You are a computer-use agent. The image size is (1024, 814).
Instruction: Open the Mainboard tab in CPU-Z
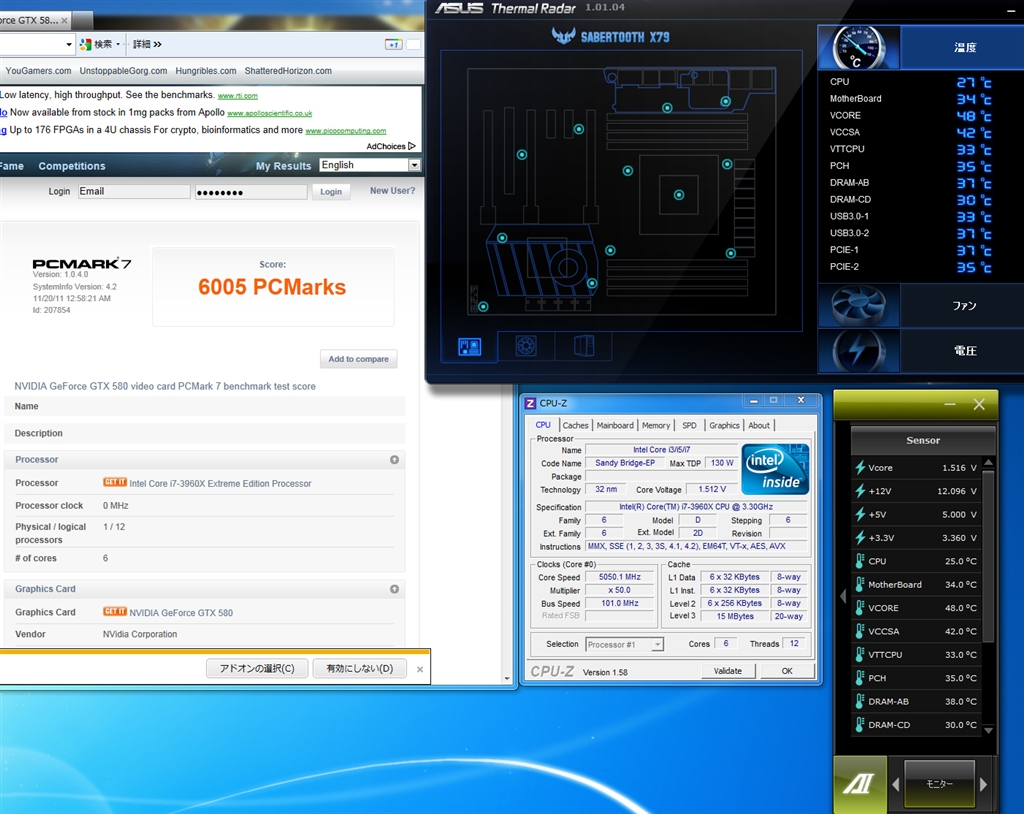[615, 425]
